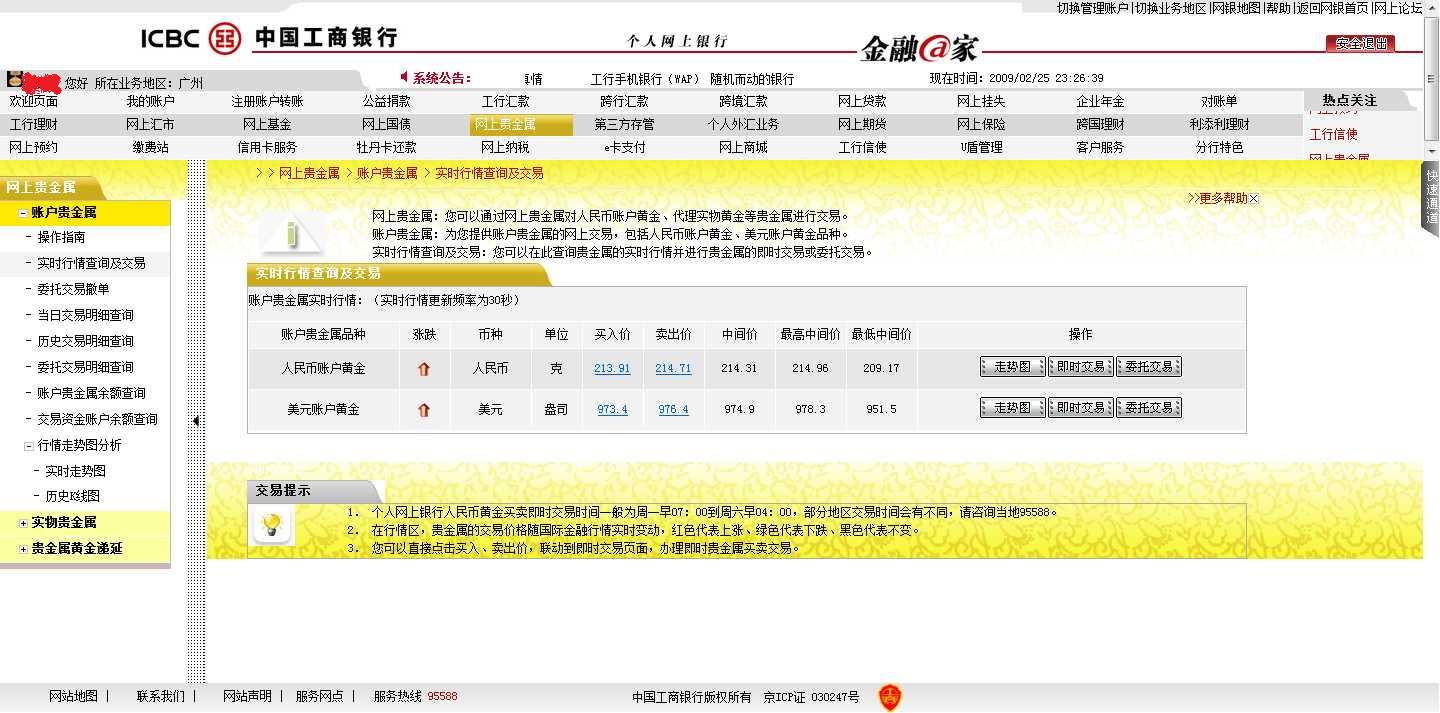Open 历史K线图 in the sidebar
The height and width of the screenshot is (713, 1440).
72,496
